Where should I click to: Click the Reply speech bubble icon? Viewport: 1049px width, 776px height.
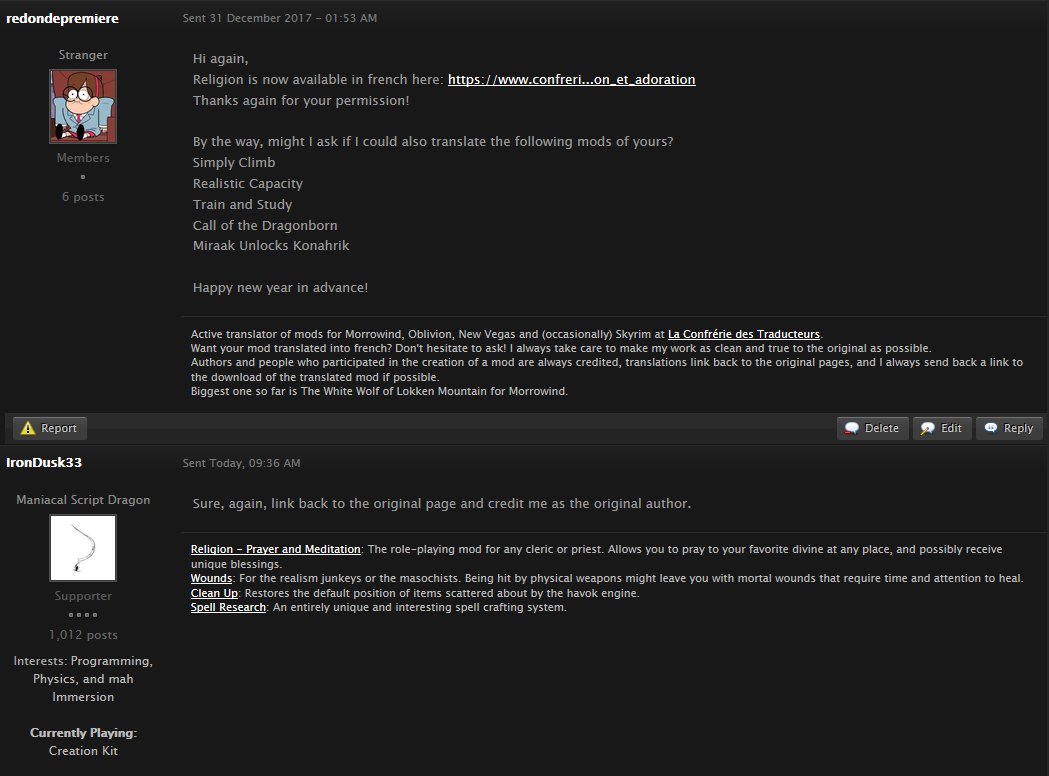(x=991, y=428)
